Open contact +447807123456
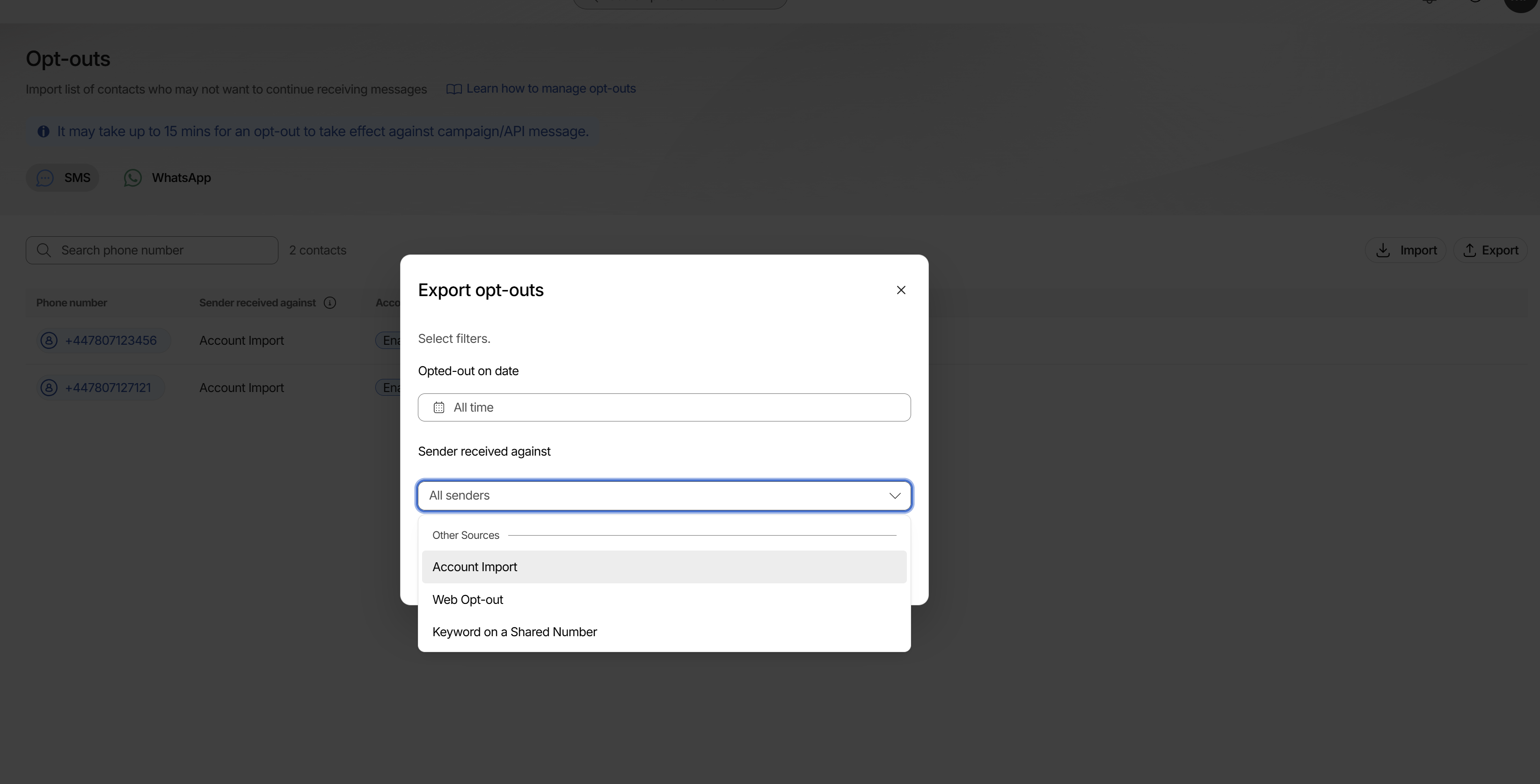The width and height of the screenshot is (1540, 784). click(110, 341)
